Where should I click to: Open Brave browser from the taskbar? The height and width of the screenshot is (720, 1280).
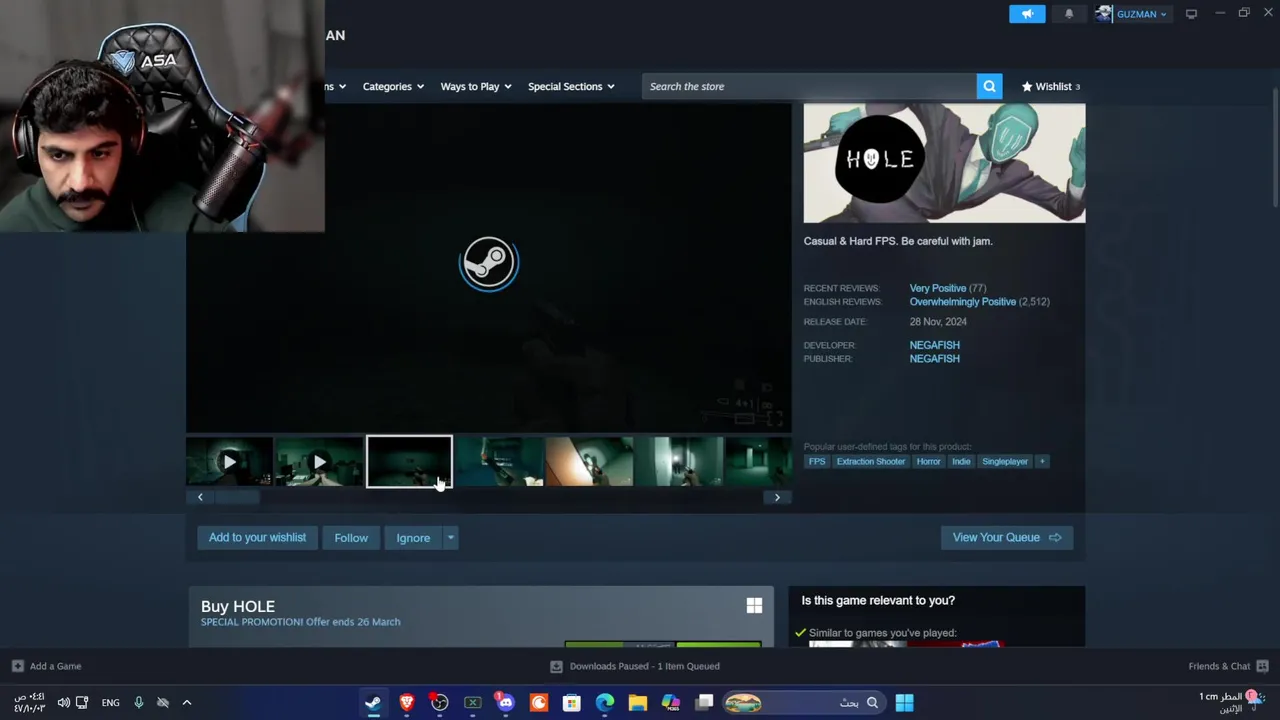(x=406, y=703)
